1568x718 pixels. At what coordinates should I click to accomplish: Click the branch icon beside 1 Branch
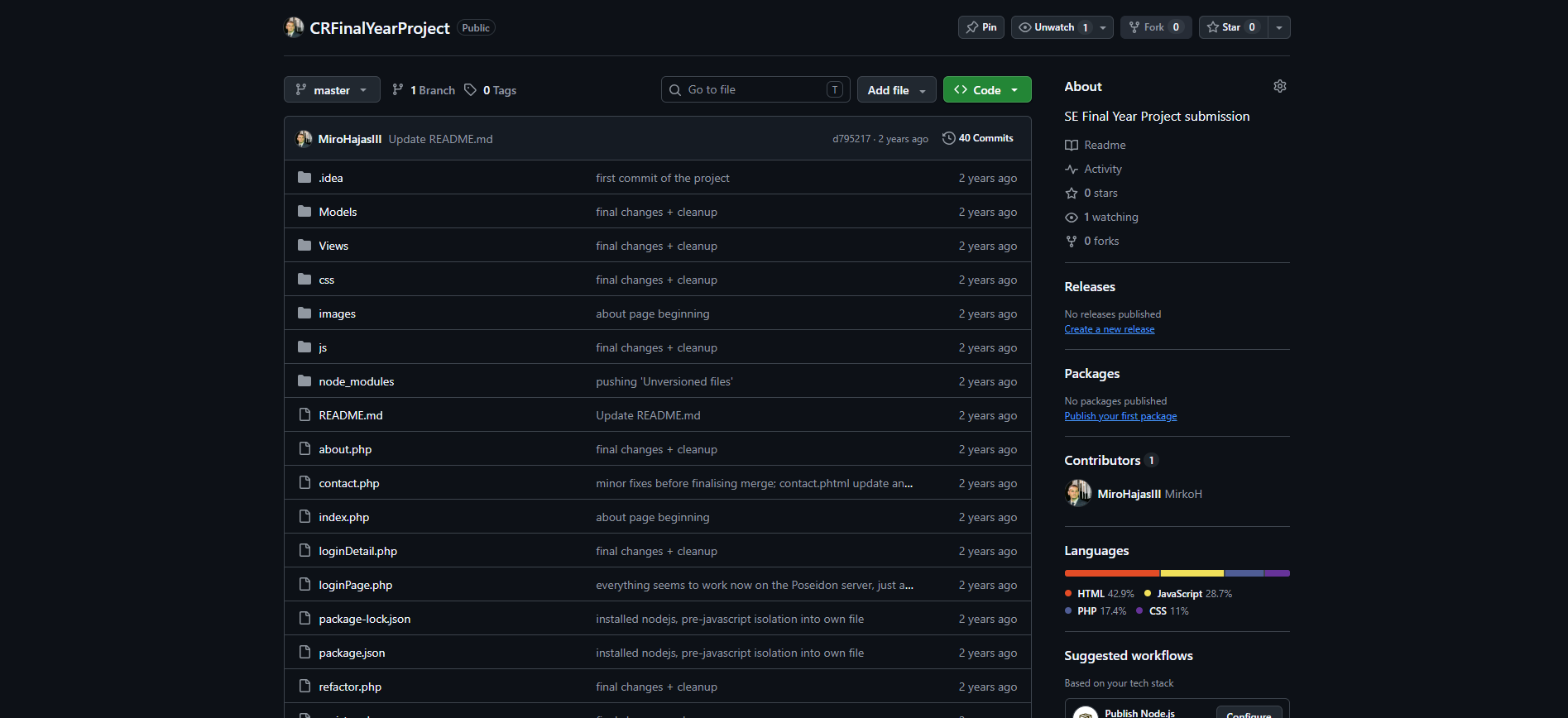point(398,89)
